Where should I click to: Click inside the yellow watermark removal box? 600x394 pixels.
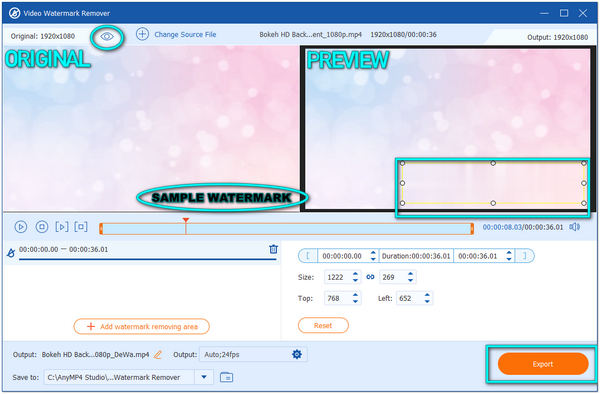[493, 183]
